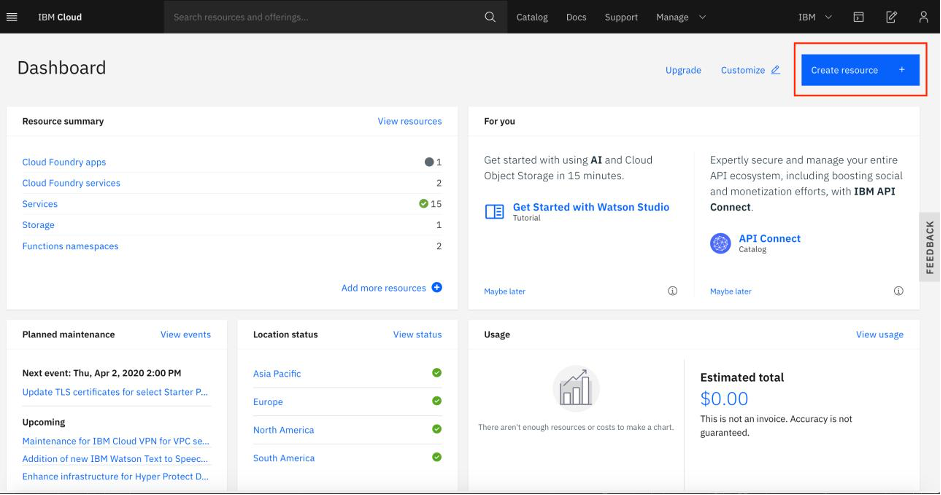This screenshot has height=495, width=941.
Task: Open Get Started with Watson Studio tutorial
Action: pyautogui.click(x=591, y=207)
